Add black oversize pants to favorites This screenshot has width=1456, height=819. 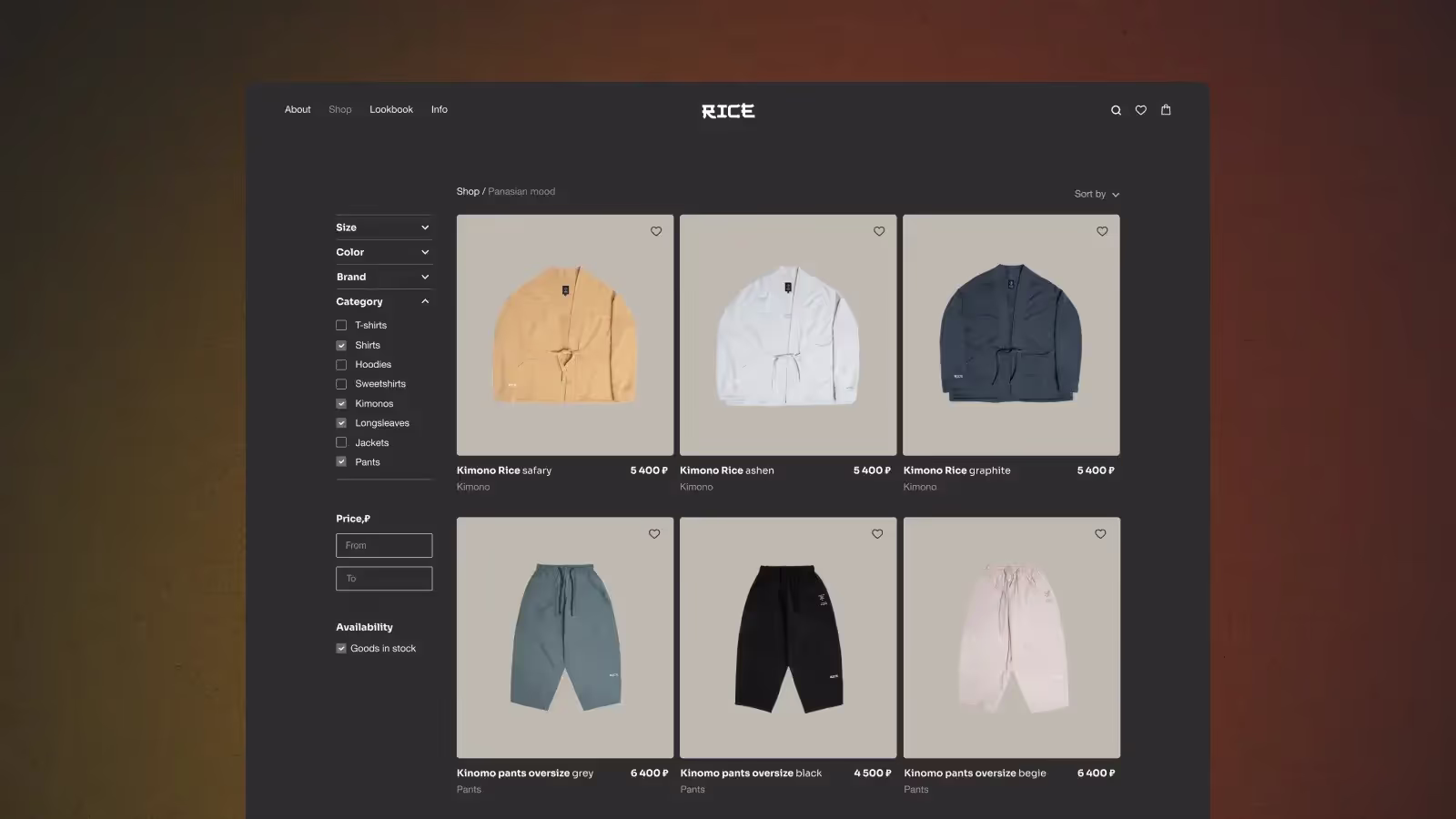(x=877, y=534)
